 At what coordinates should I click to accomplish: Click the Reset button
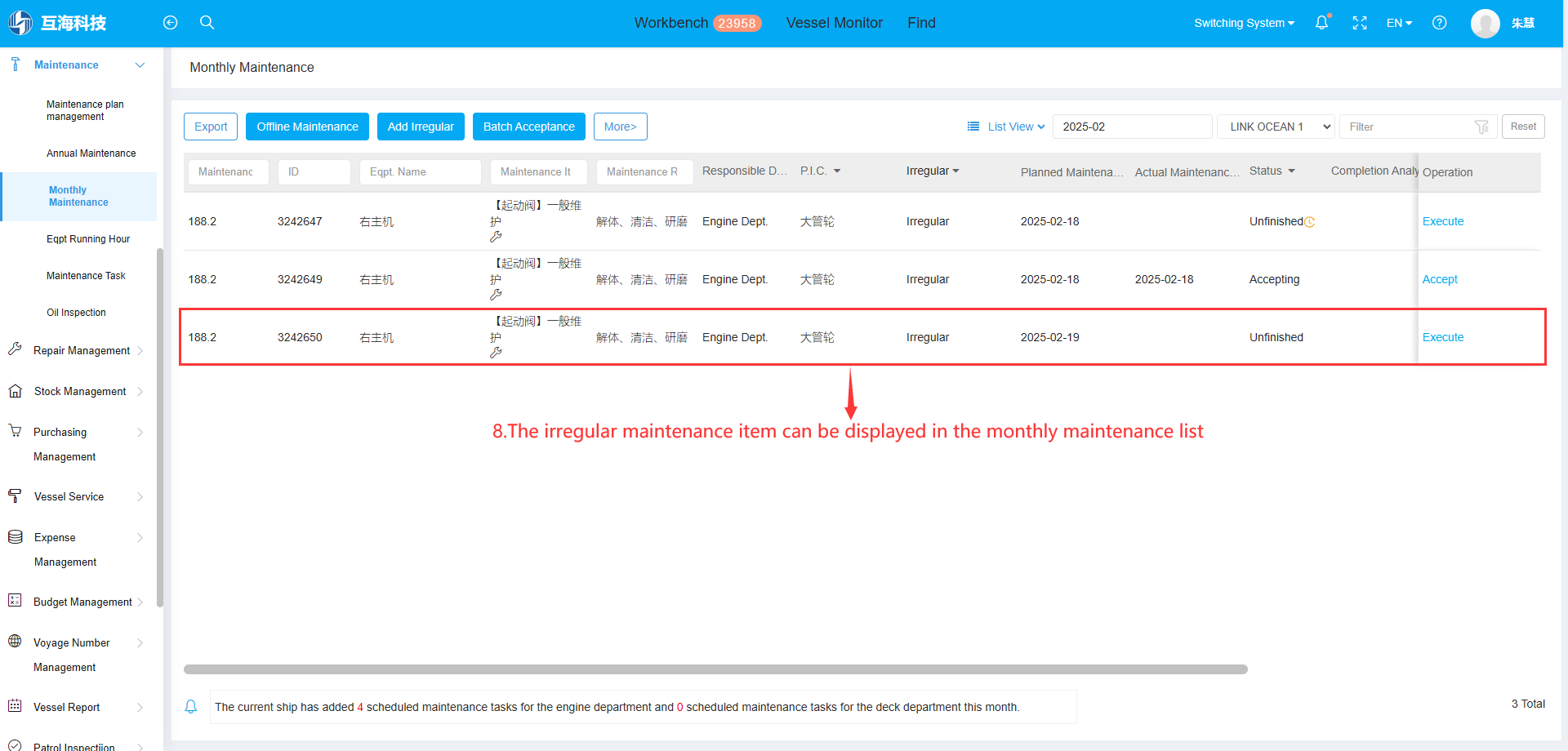(x=1523, y=127)
